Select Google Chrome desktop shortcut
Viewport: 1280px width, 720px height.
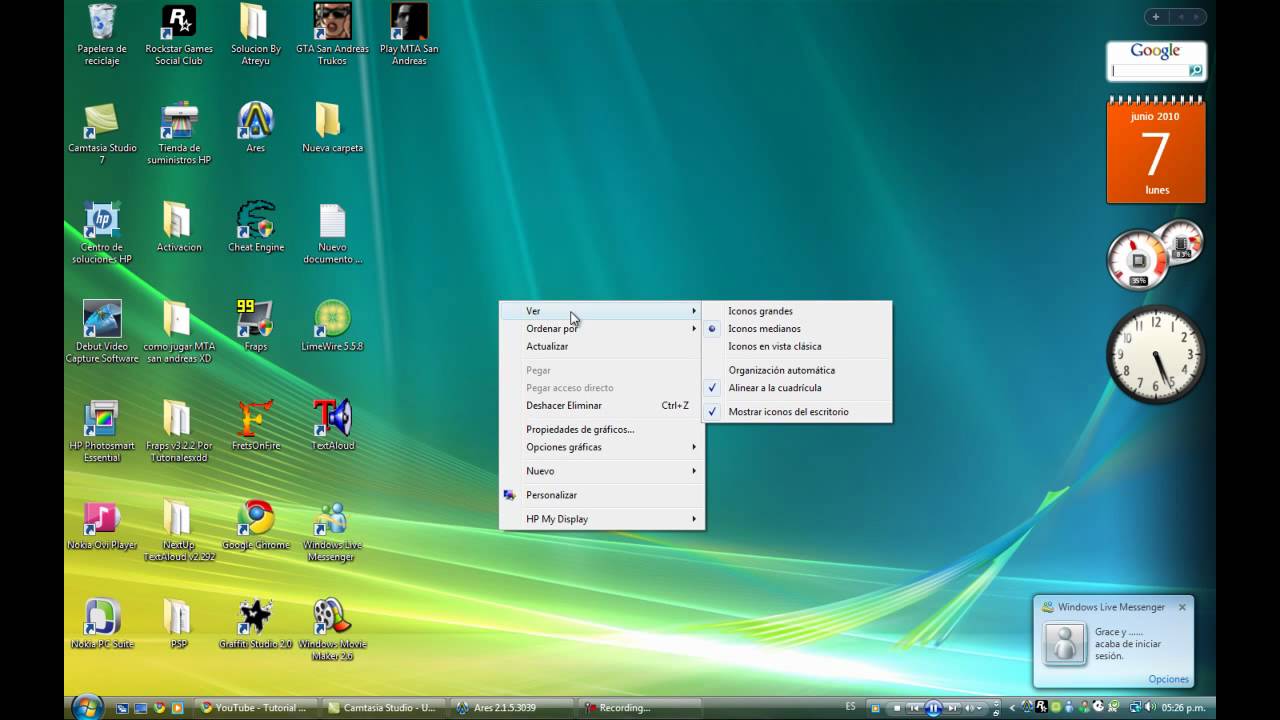pos(256,523)
